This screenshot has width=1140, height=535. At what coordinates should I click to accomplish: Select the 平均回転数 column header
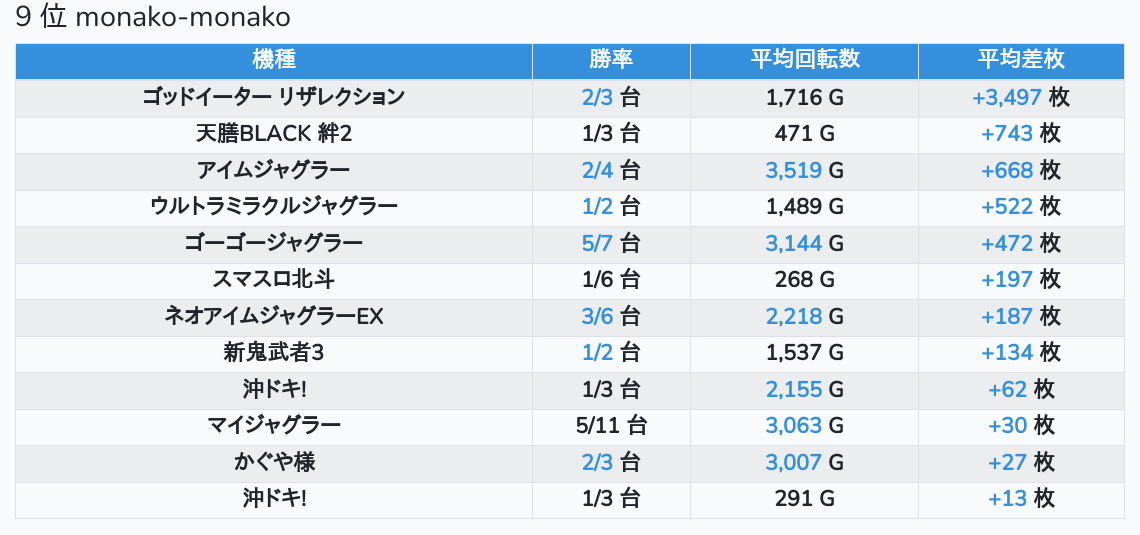(804, 60)
